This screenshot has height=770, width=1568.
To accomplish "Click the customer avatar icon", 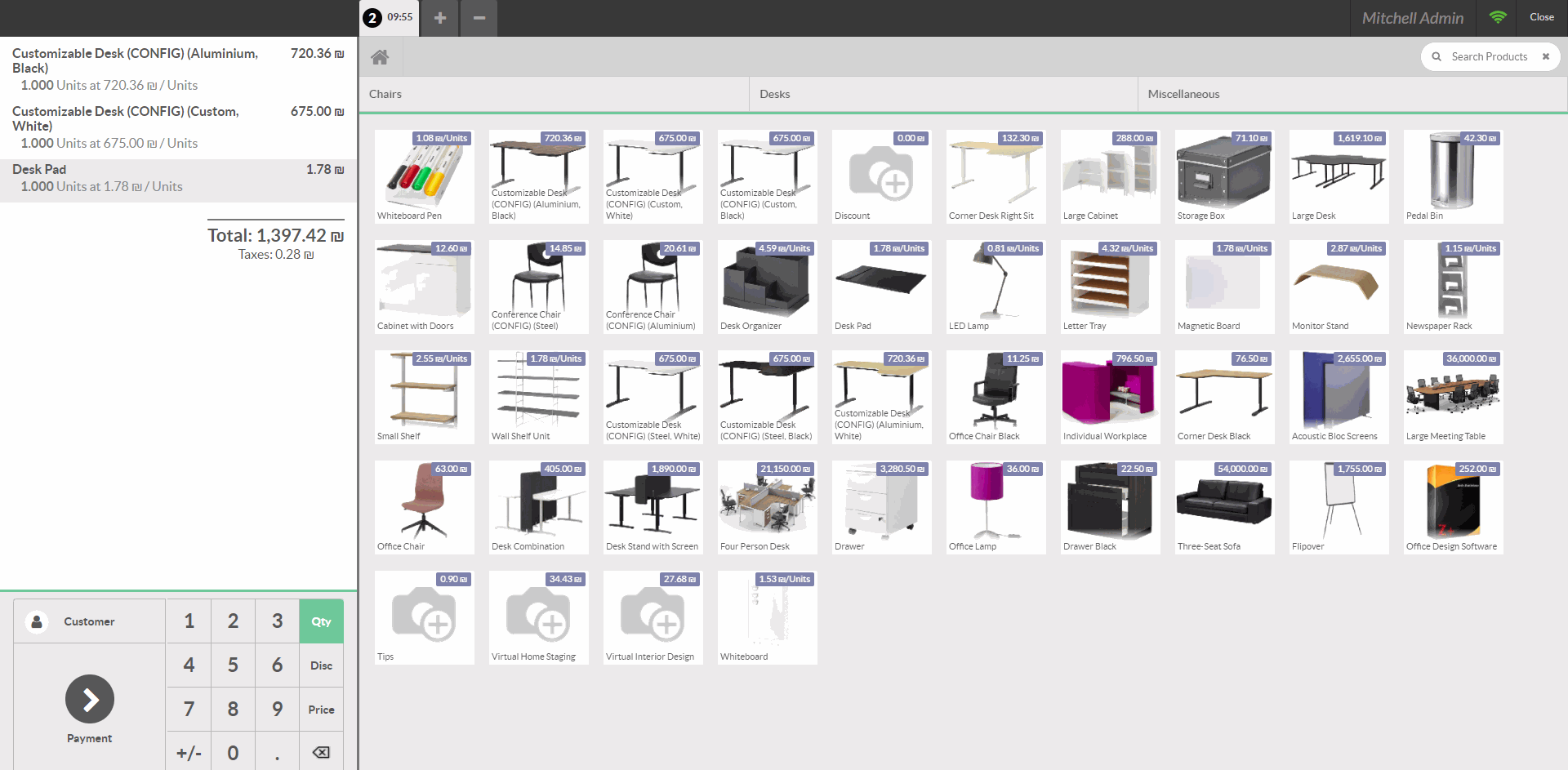I will 37,621.
